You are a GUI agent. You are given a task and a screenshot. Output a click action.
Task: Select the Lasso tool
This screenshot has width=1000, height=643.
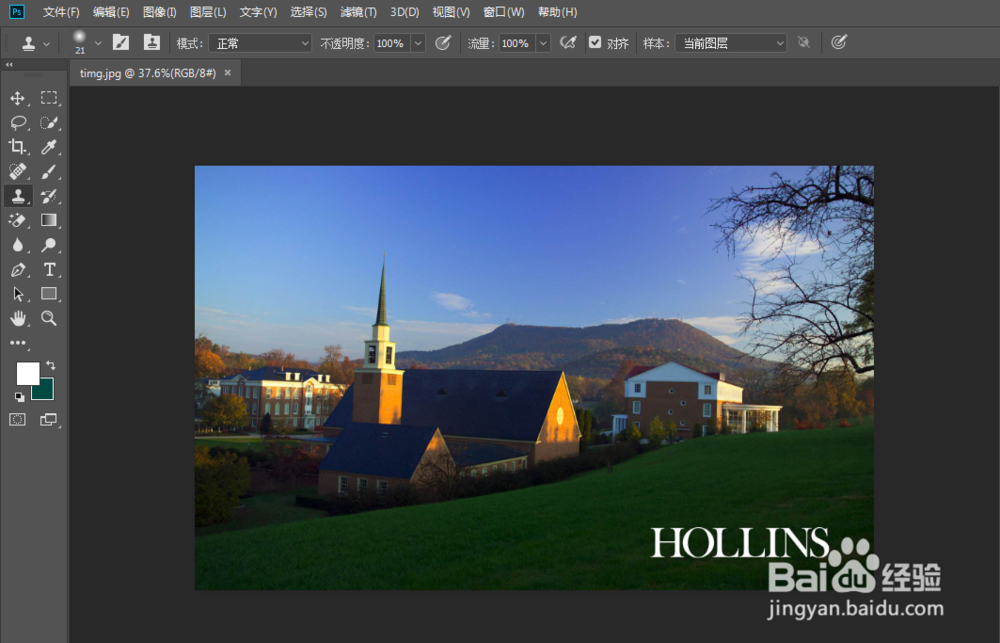point(18,122)
